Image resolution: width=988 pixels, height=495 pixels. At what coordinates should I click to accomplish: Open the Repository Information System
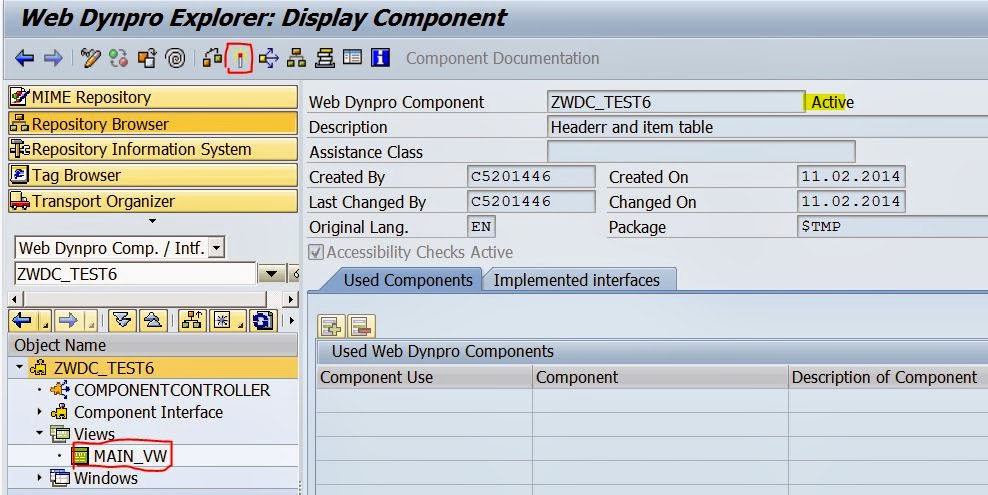(152, 149)
